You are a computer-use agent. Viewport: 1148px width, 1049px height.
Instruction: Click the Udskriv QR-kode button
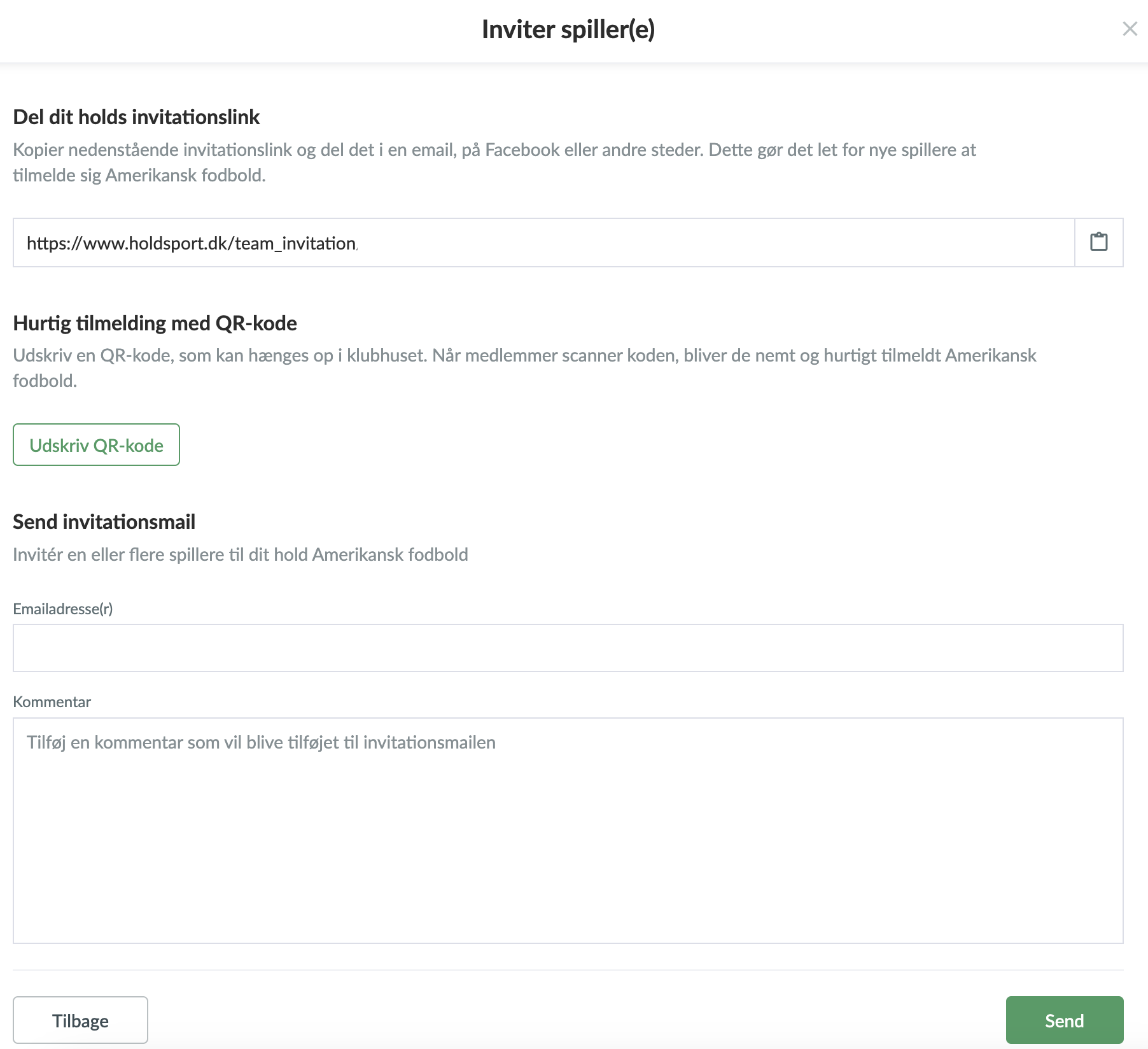[x=96, y=444]
